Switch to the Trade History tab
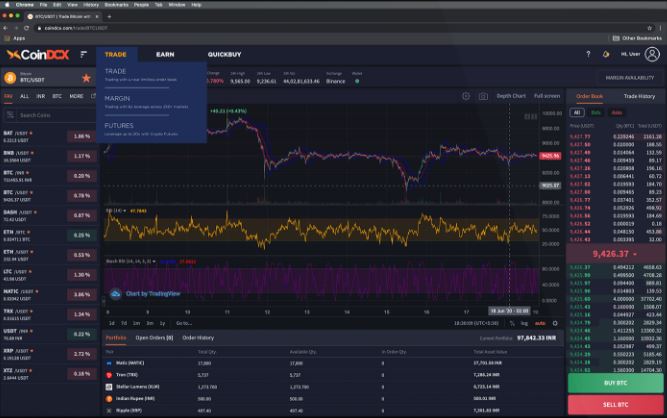Viewport: 667px width, 418px height. tap(639, 97)
